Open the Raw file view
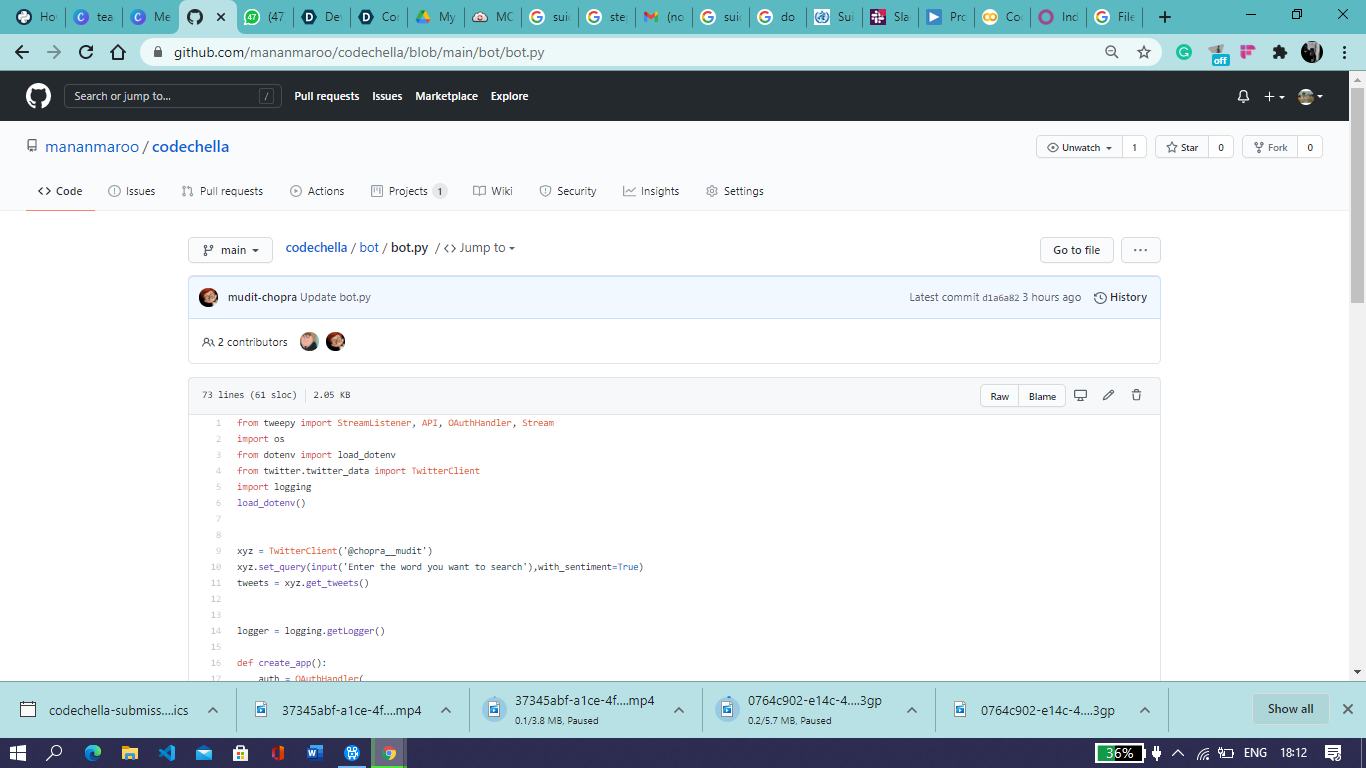Screen dimensions: 1366x768 [x=1000, y=396]
